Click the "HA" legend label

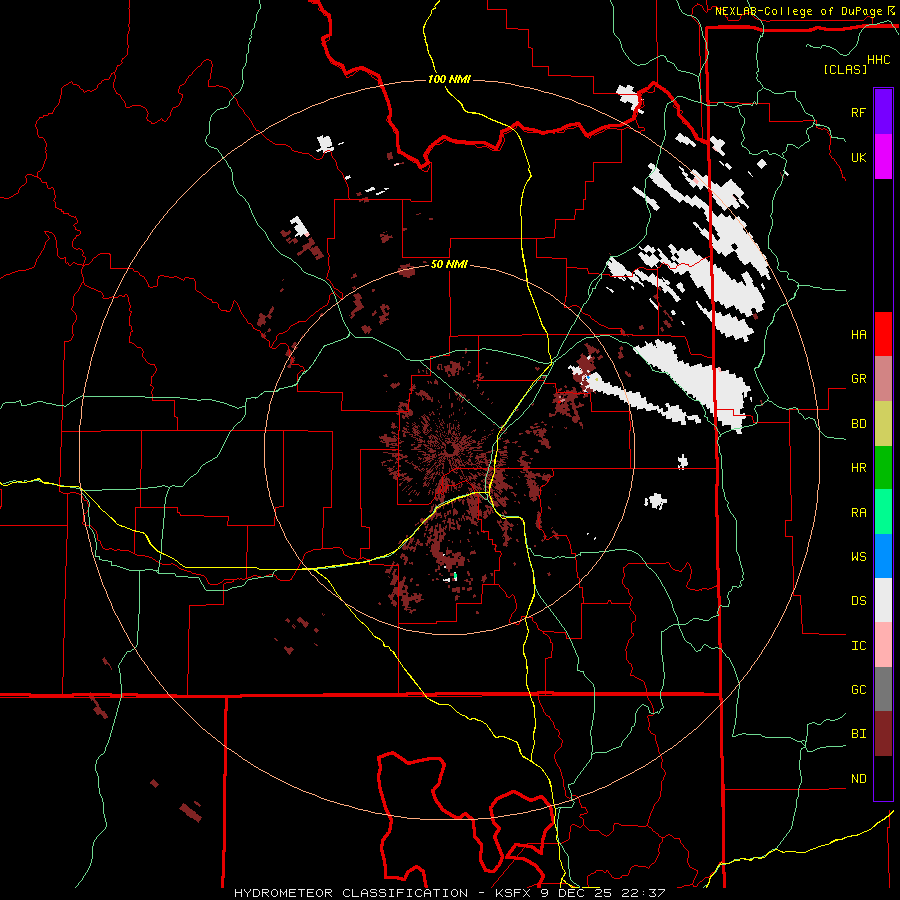pos(858,334)
